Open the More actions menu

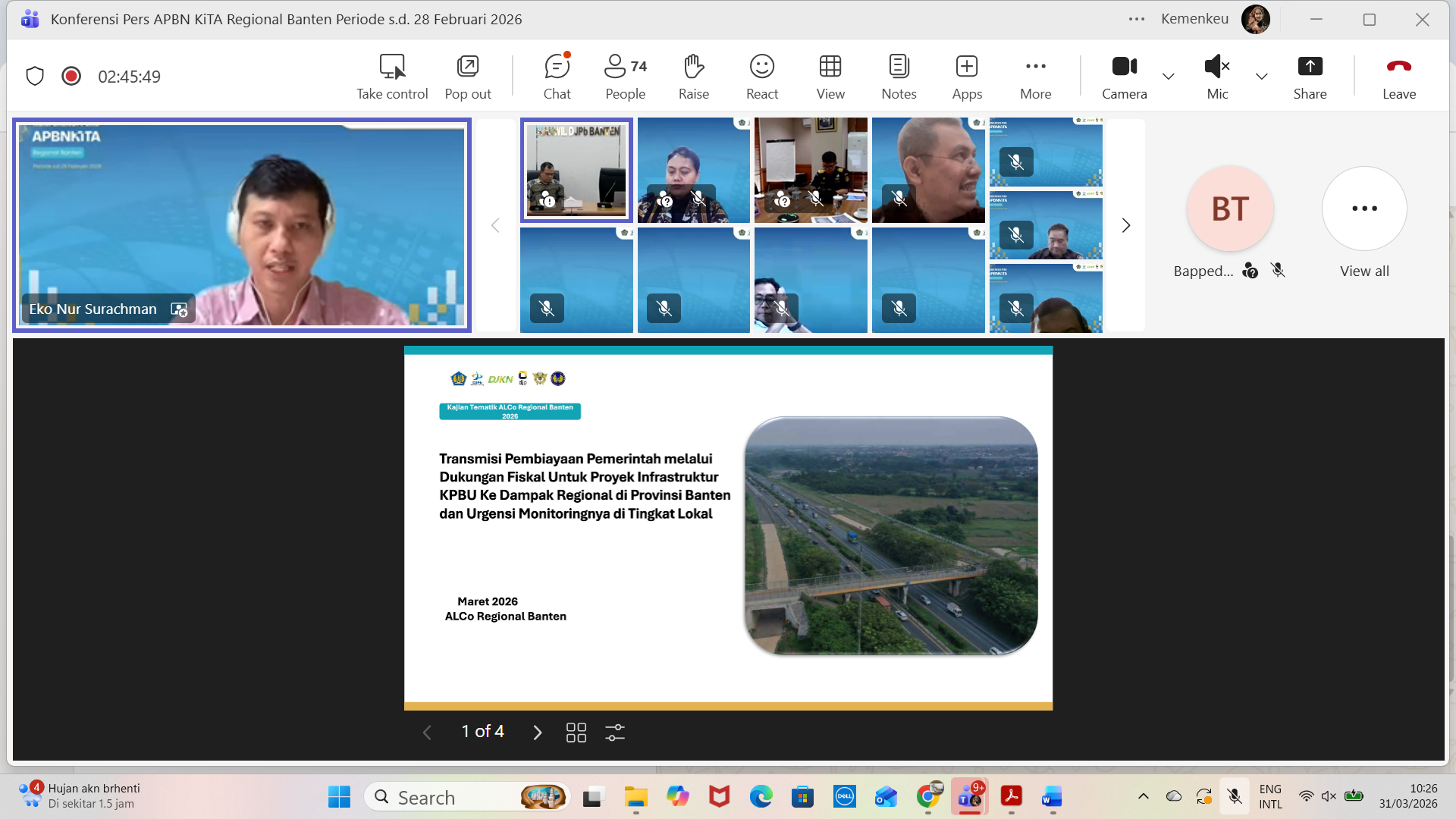(x=1035, y=76)
